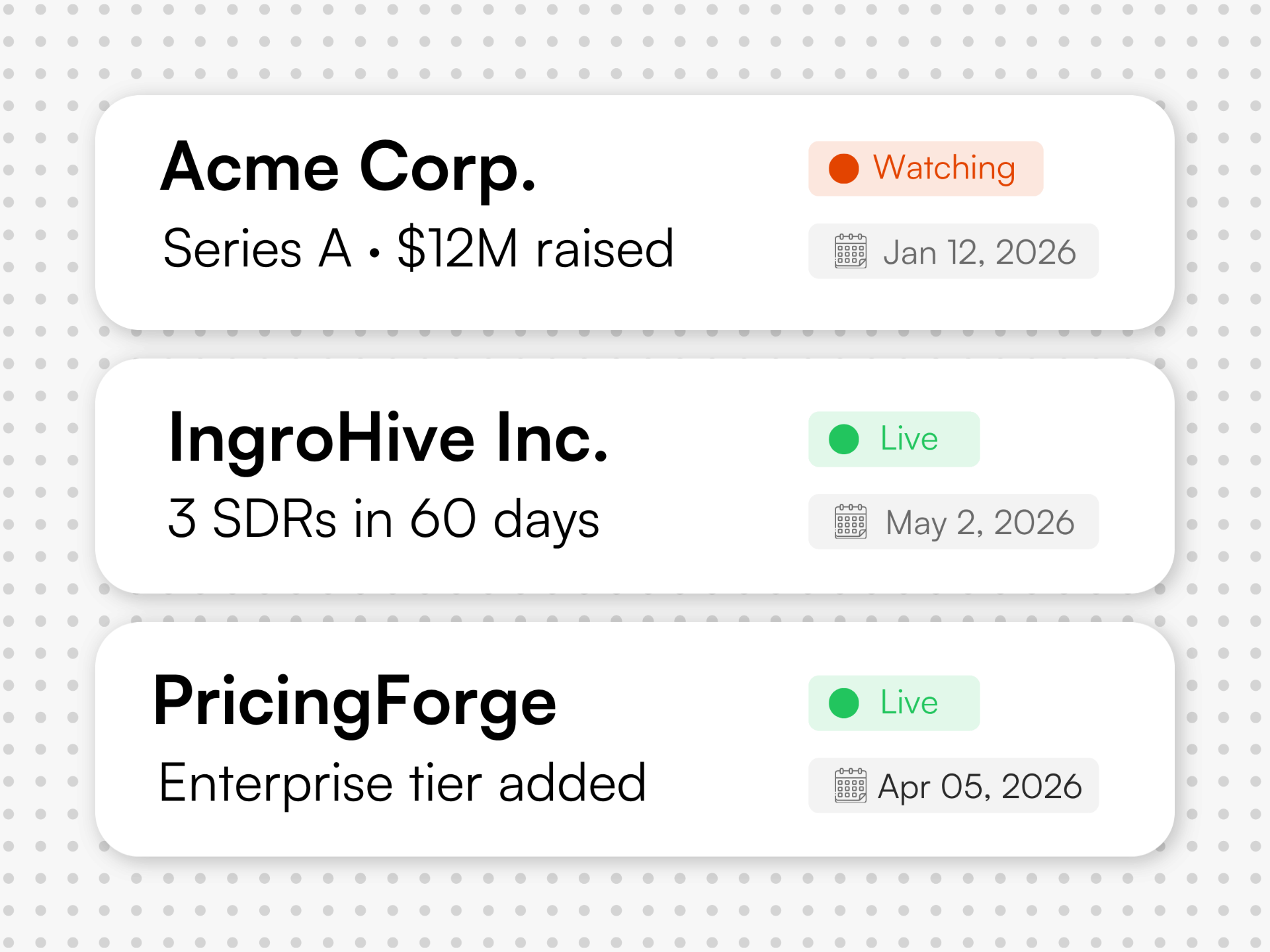Click the green status dot on IngroHive's Live badge
Screen dimensions: 1270x952
coord(843,439)
